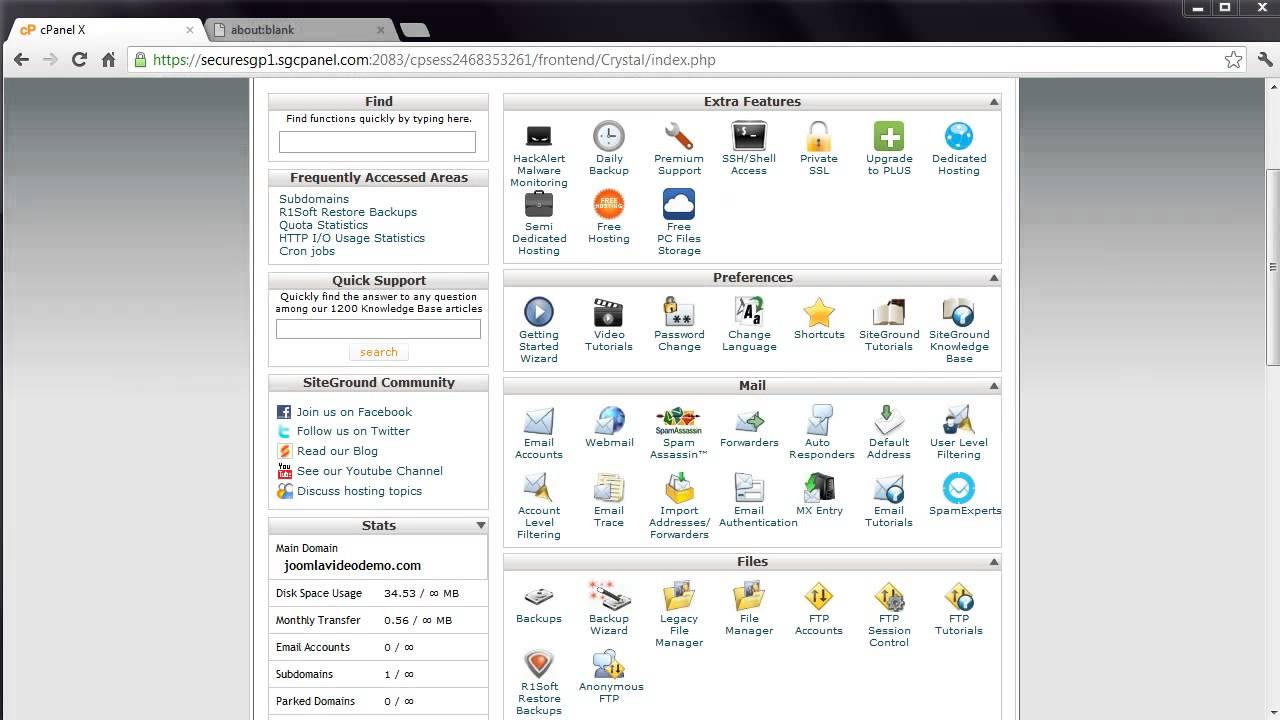Focus the Find functions input field
The width and height of the screenshot is (1280, 720).
click(x=377, y=142)
